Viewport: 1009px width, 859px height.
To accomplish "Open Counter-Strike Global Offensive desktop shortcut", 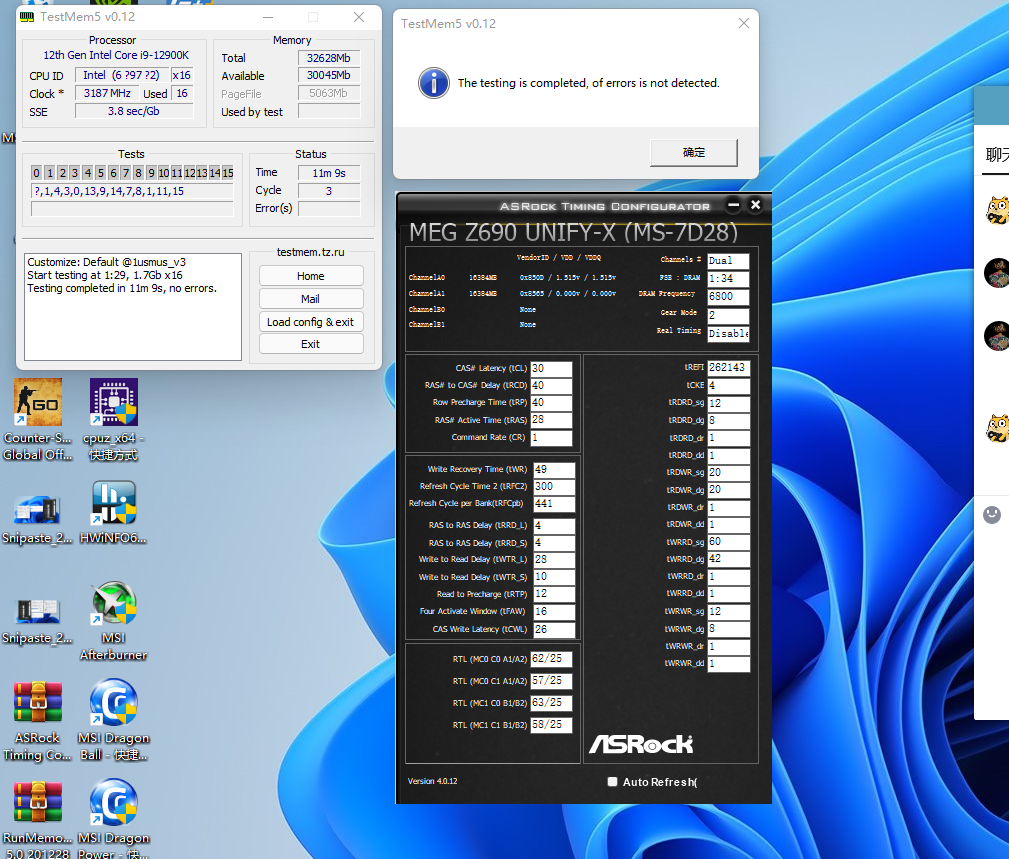I will click(38, 419).
